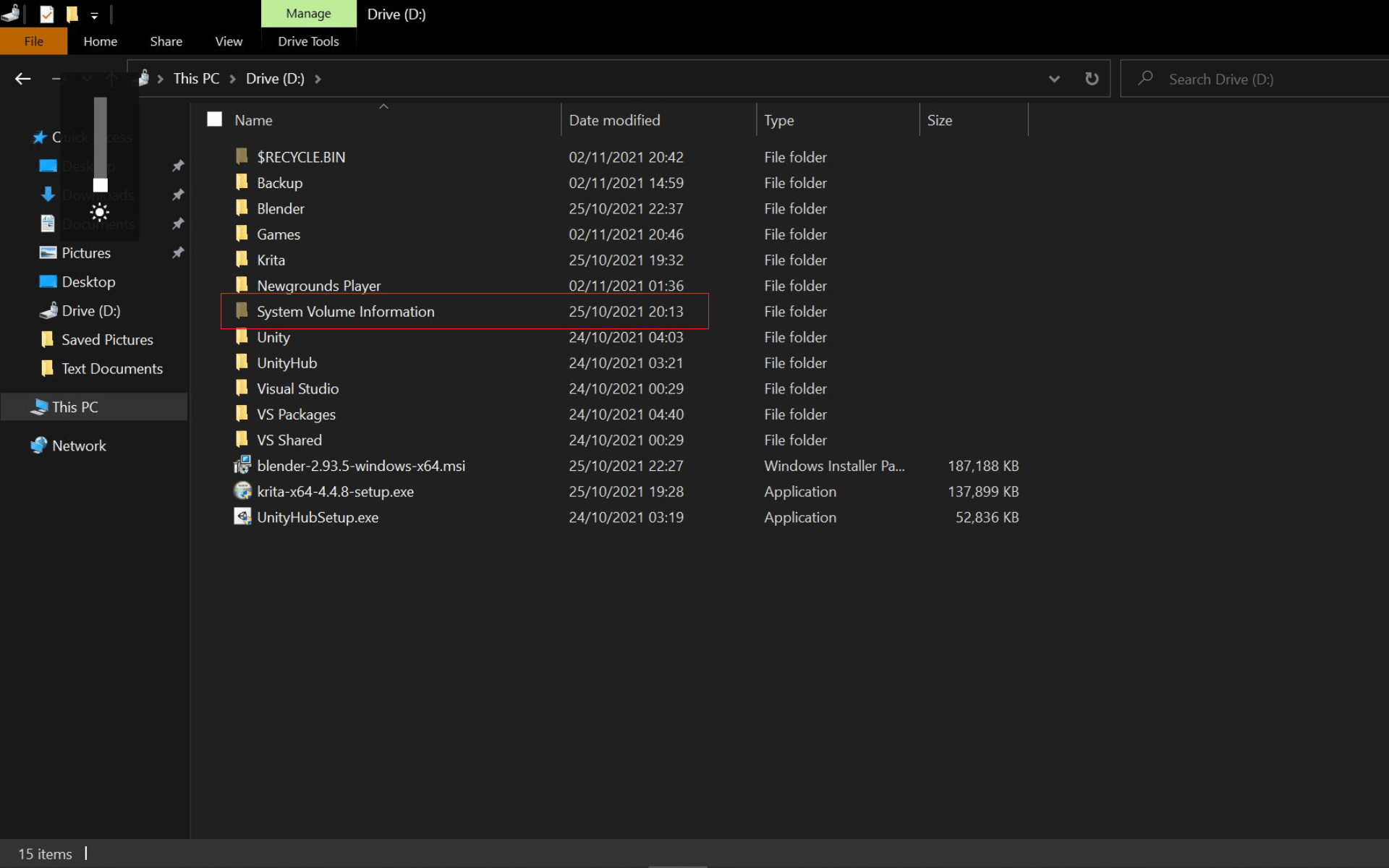Unpin Pictures via its pin icon
The height and width of the screenshot is (868, 1389).
178,252
